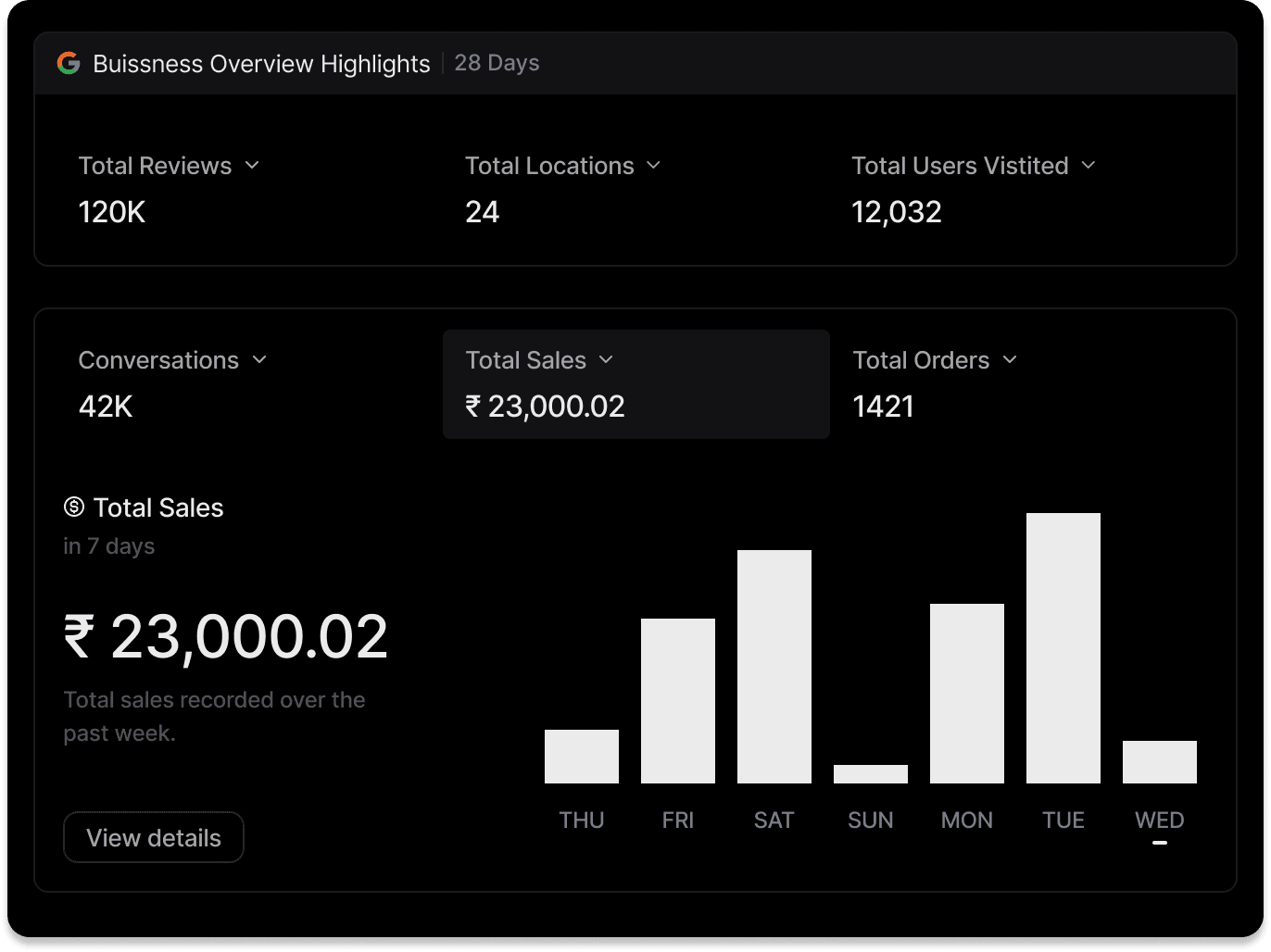This screenshot has height=952, width=1271.
Task: Click the small SUN bar in chart
Action: click(x=871, y=774)
